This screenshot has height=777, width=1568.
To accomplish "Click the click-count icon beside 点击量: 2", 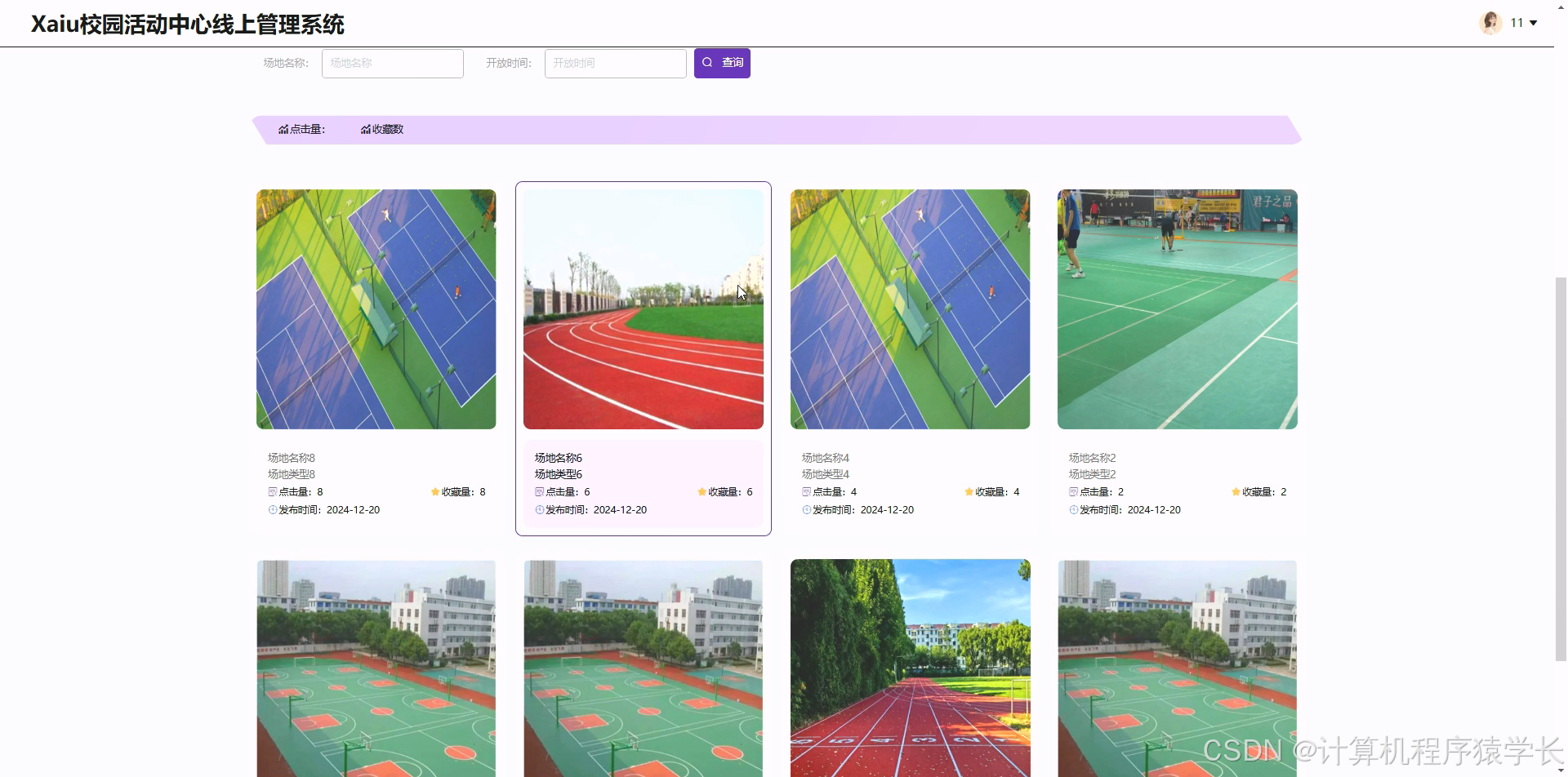I will 1074,492.
